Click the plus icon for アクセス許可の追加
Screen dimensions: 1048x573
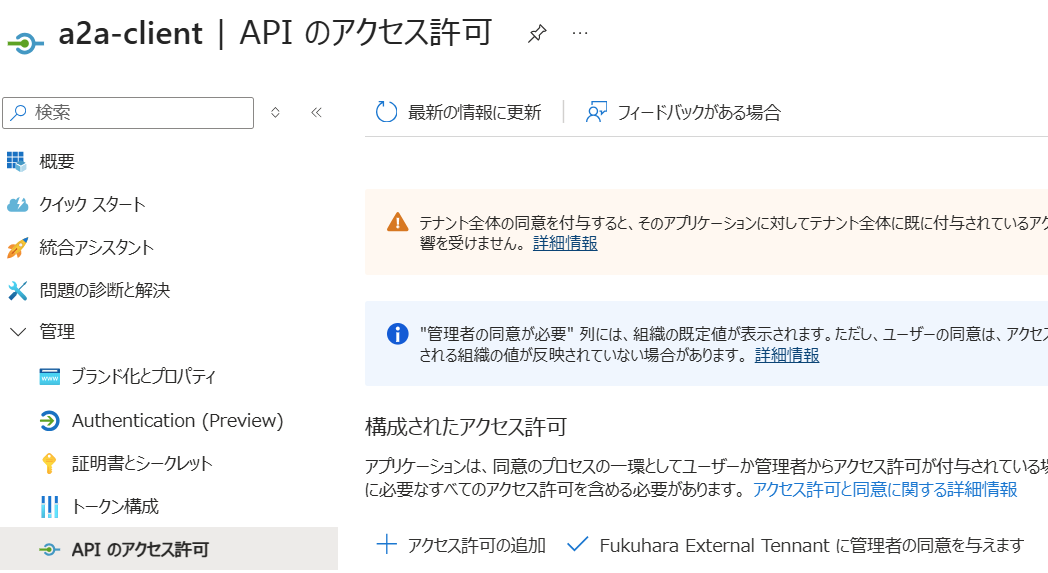click(386, 544)
